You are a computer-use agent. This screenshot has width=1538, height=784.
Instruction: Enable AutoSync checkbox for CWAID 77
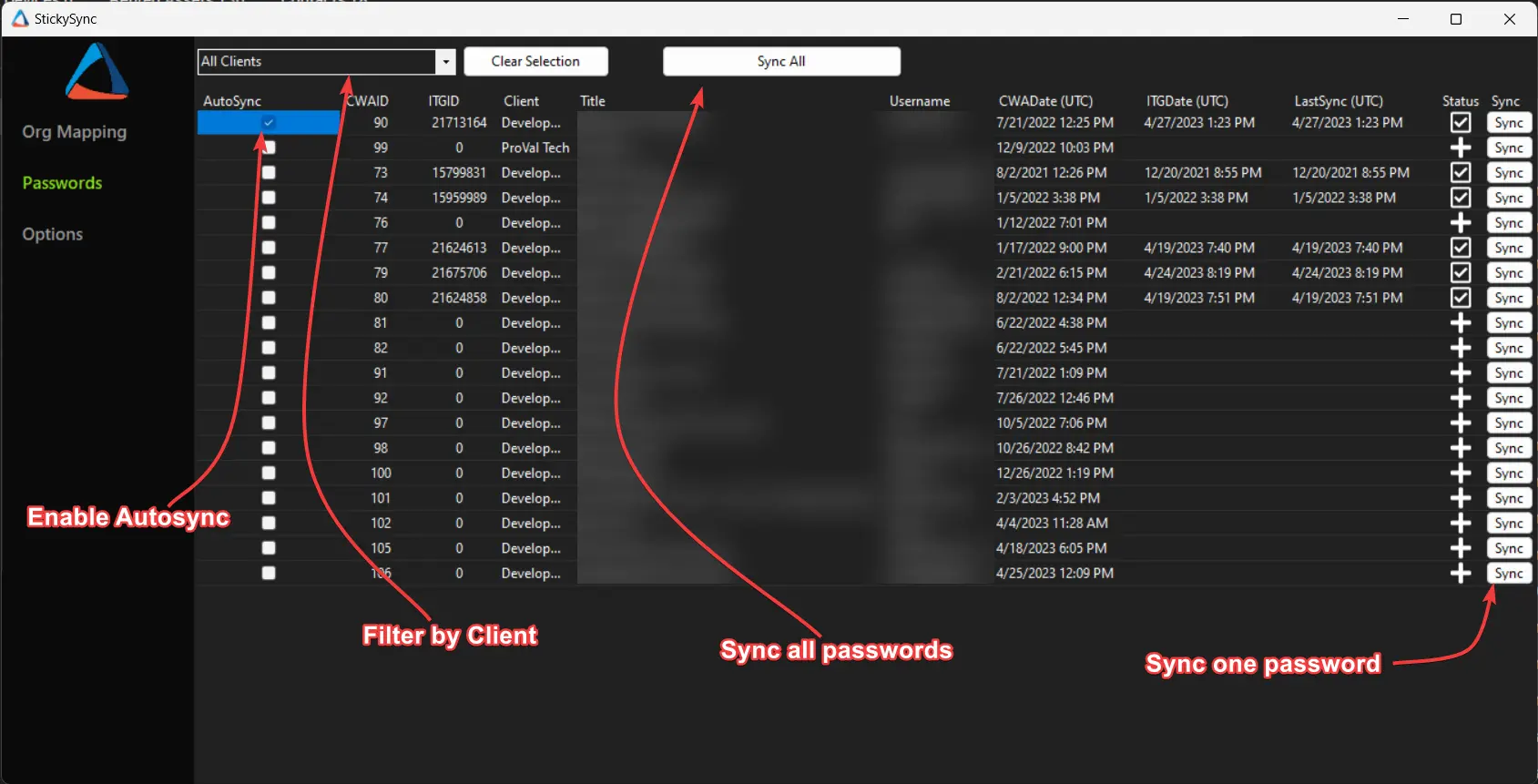tap(269, 248)
